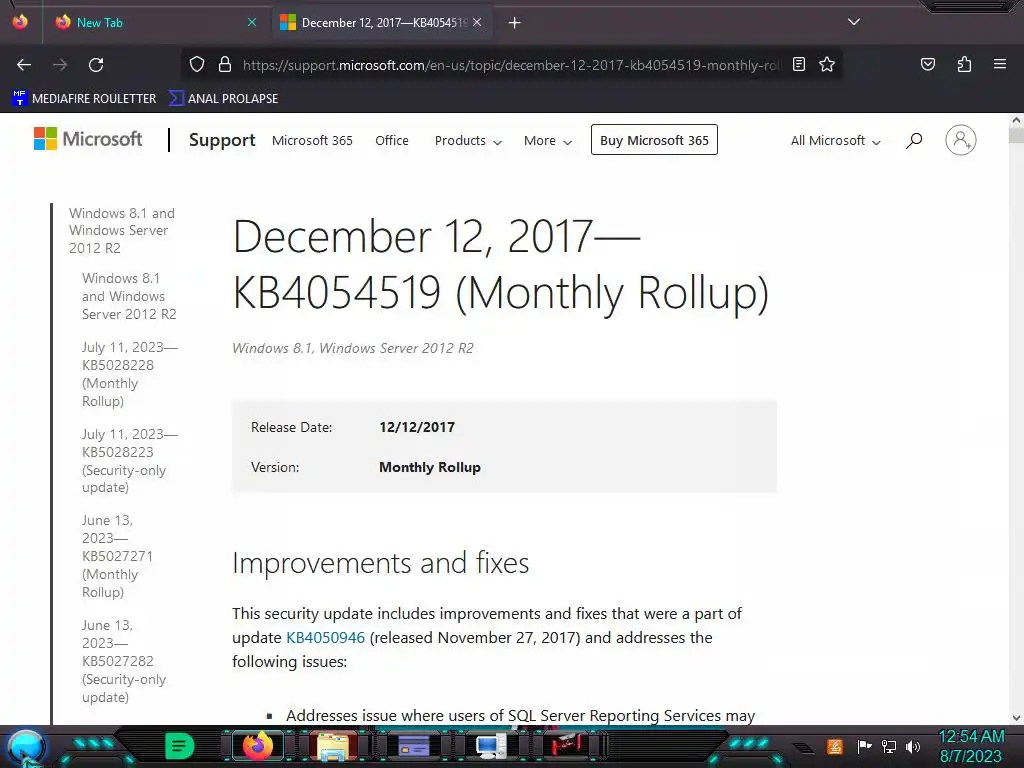Click the page scrollbar up arrow
The width and height of the screenshot is (1024, 768).
(1016, 121)
